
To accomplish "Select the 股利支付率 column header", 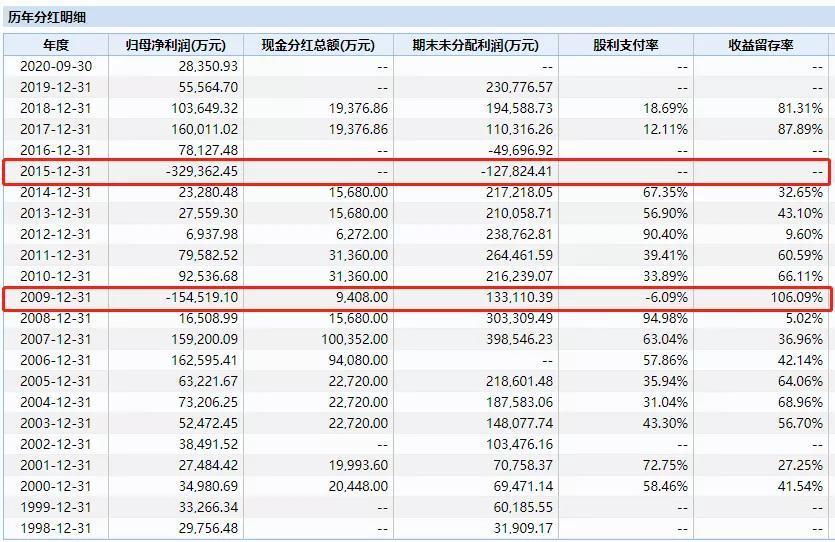I will [626, 45].
